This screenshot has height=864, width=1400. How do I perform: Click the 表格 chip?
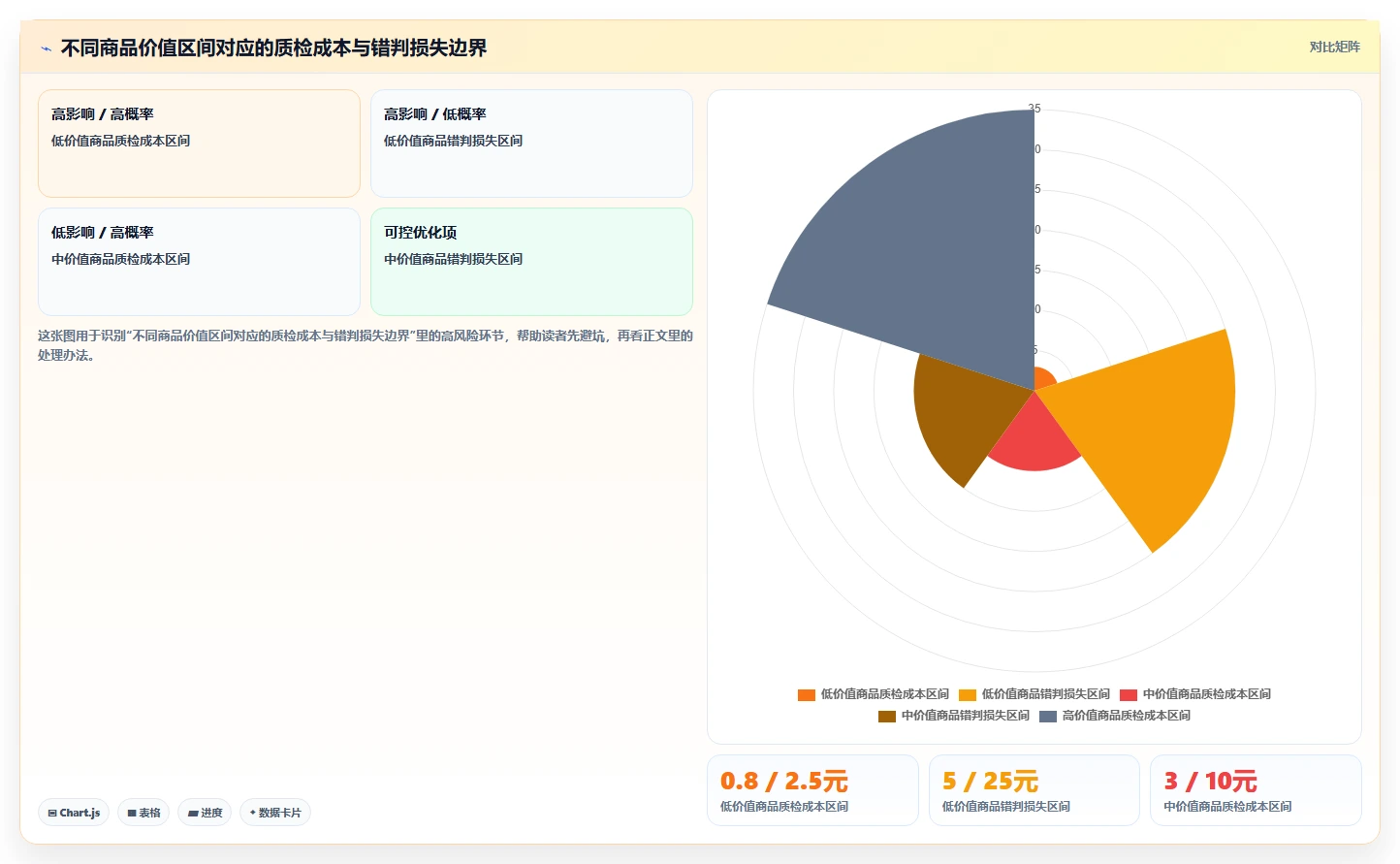click(x=143, y=813)
